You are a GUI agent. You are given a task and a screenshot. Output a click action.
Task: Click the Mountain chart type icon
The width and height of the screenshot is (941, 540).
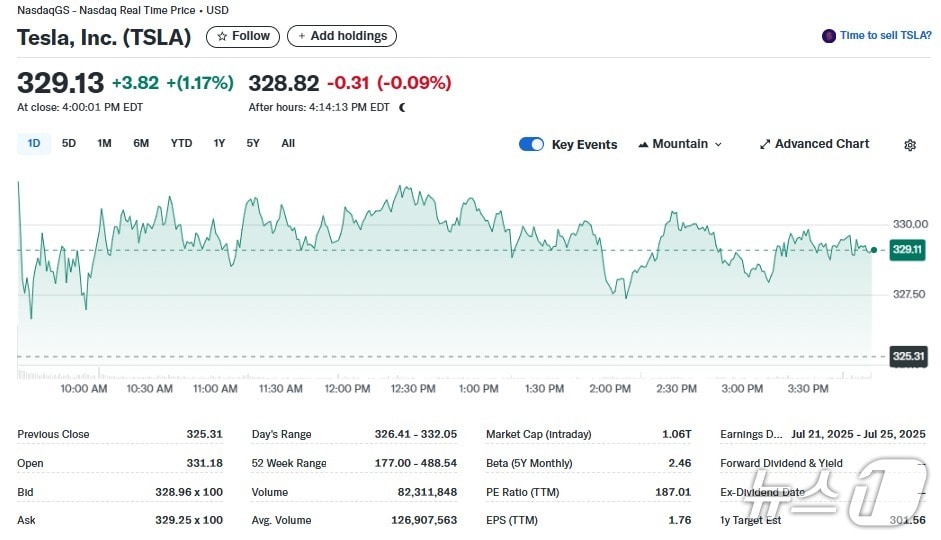(x=643, y=144)
